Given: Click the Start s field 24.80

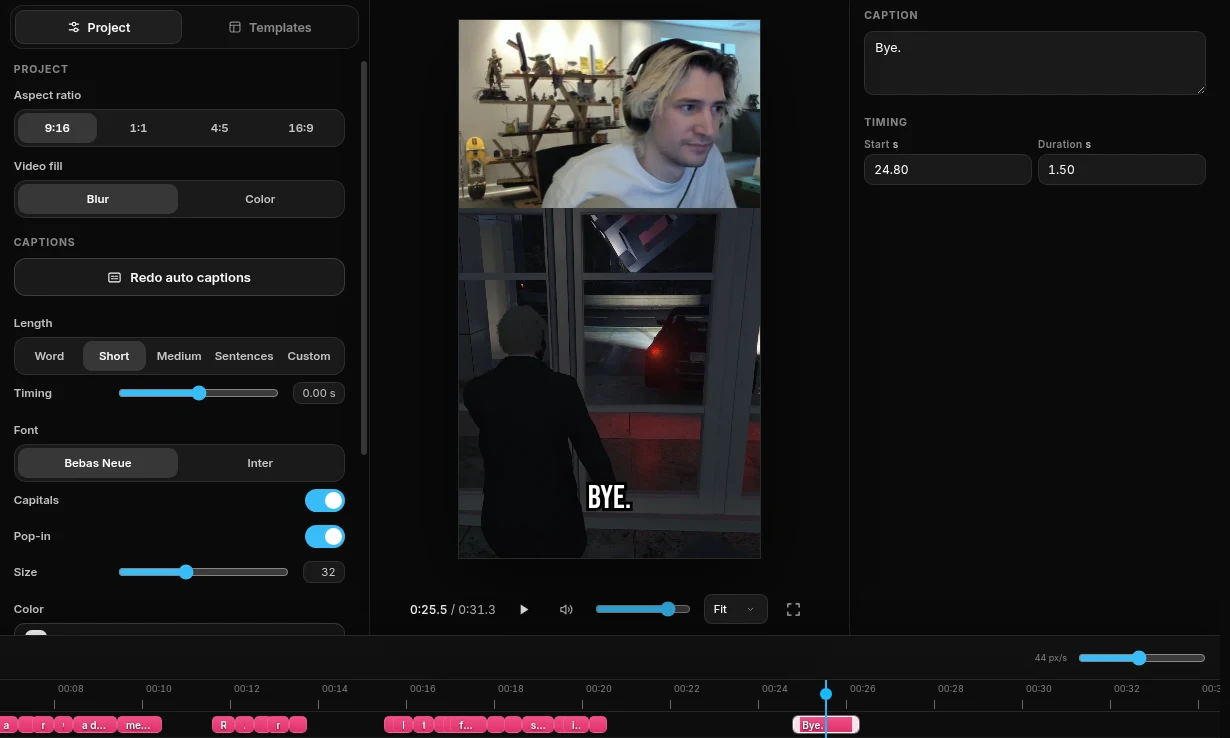Looking at the screenshot, I should tap(947, 169).
